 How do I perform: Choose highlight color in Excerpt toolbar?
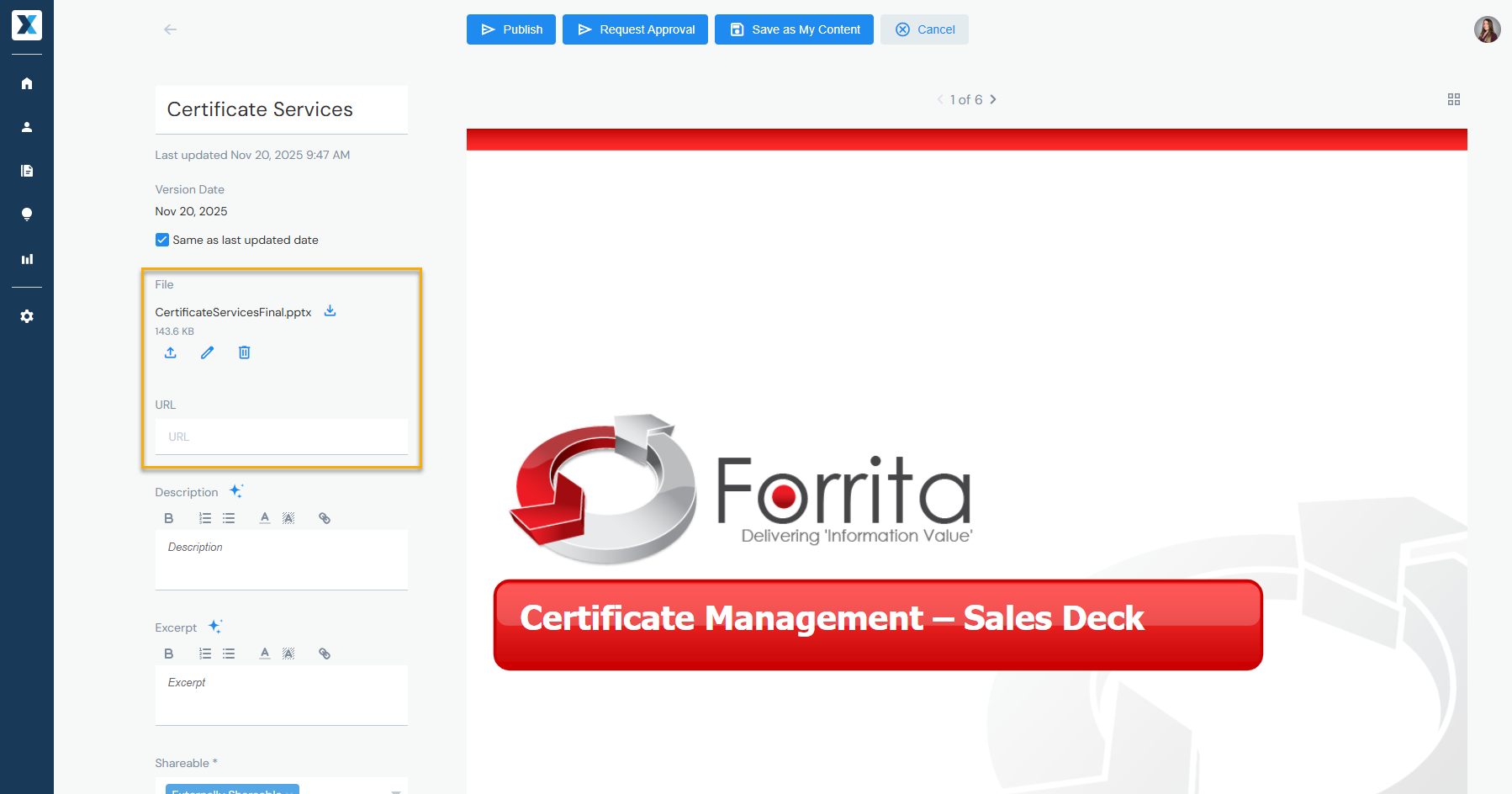288,654
